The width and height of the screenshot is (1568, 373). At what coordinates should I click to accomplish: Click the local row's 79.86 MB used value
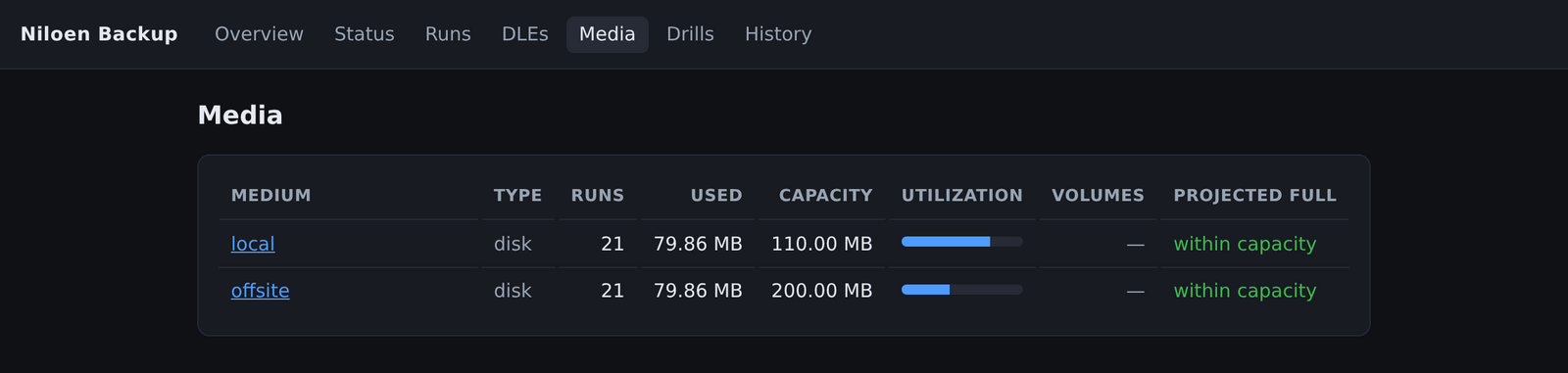[698, 244]
